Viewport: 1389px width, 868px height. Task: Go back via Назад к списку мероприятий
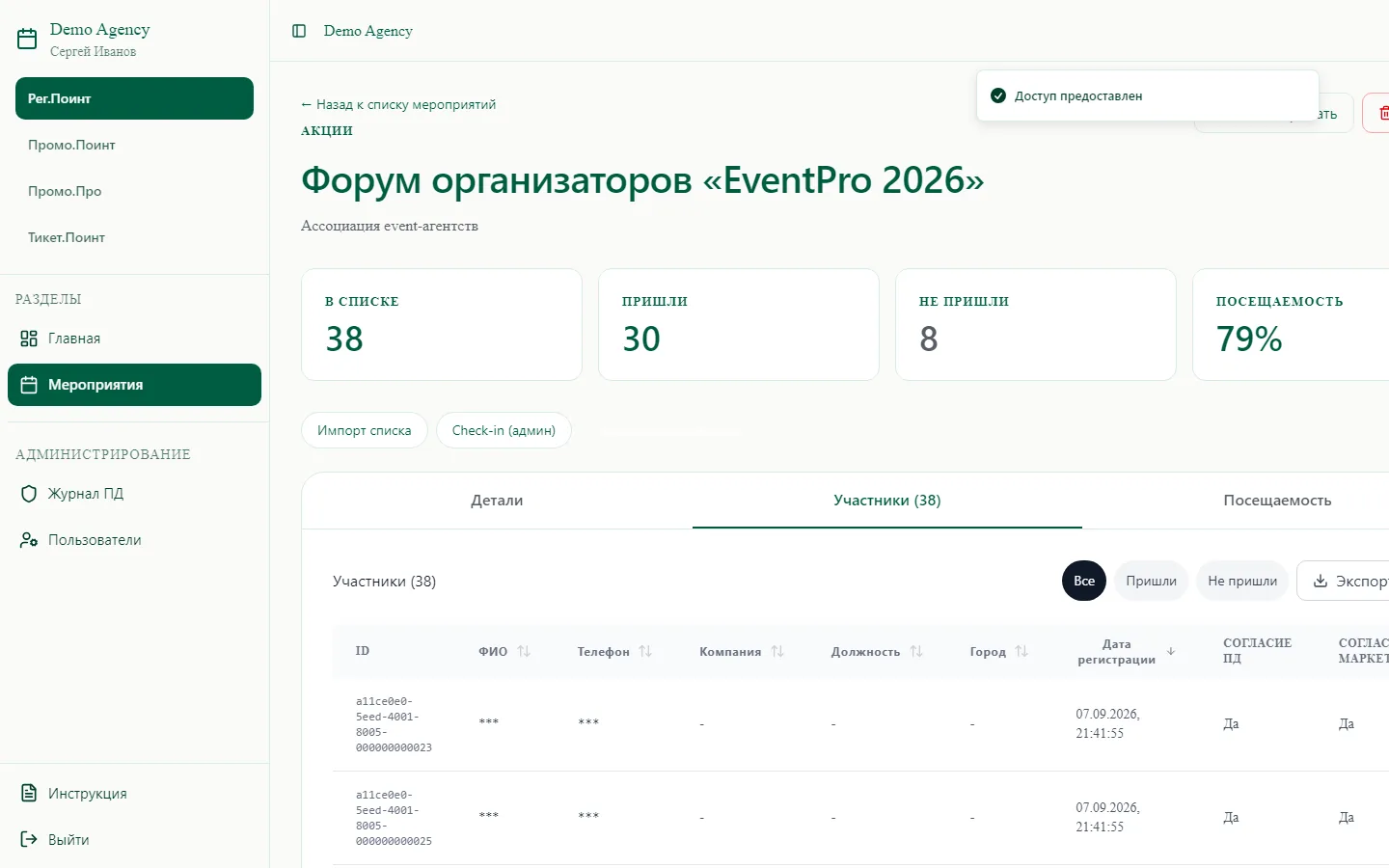click(398, 104)
